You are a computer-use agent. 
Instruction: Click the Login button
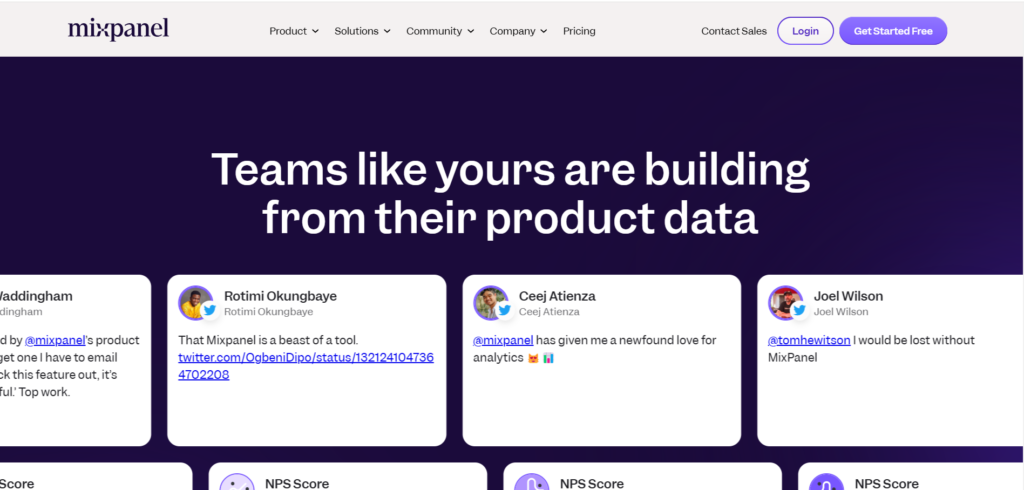pos(805,31)
